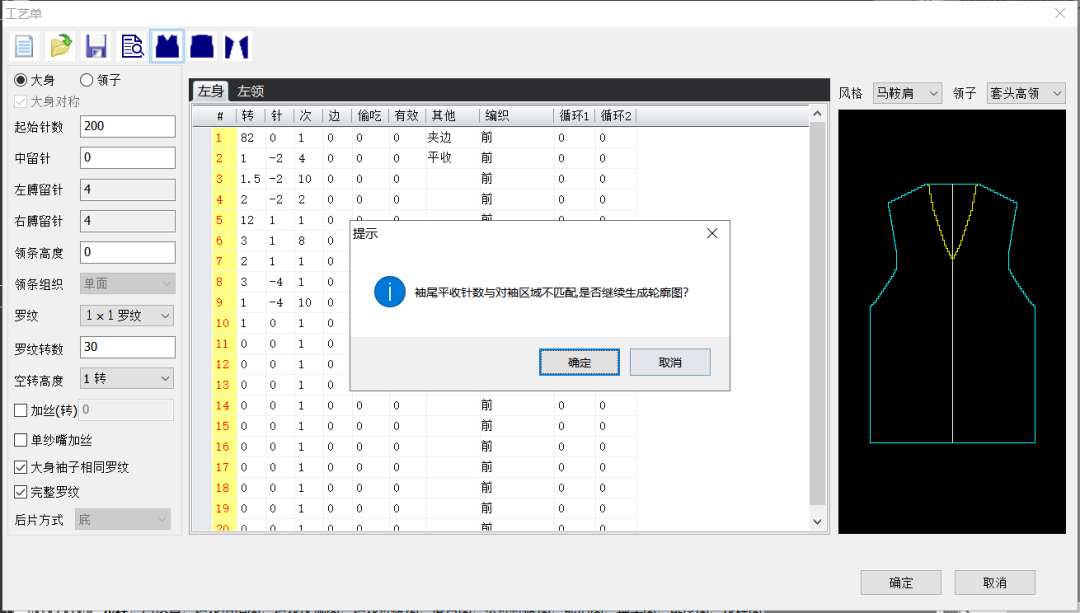Viewport: 1080px width, 613px height.
Task: Click the new document toolbar icon
Action: pos(24,46)
